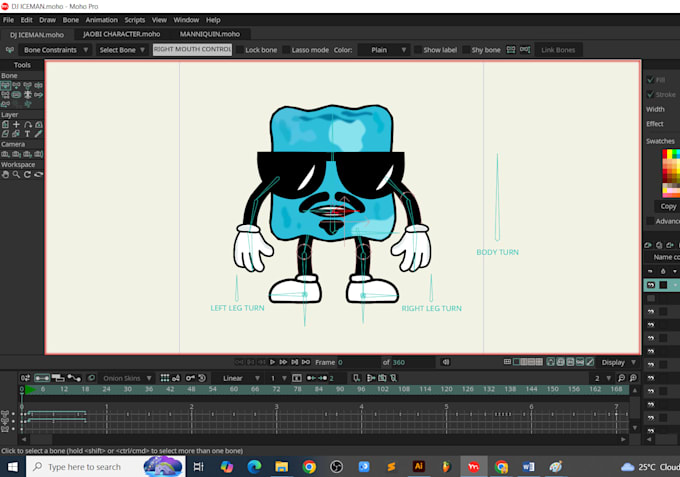Open Microsoft Edge from taskbar

coord(254,467)
